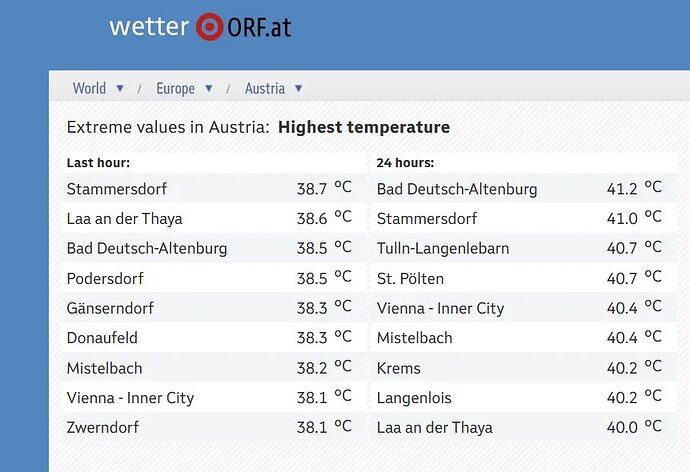Open Krems station entry
The image size is (690, 472).
(x=524, y=368)
